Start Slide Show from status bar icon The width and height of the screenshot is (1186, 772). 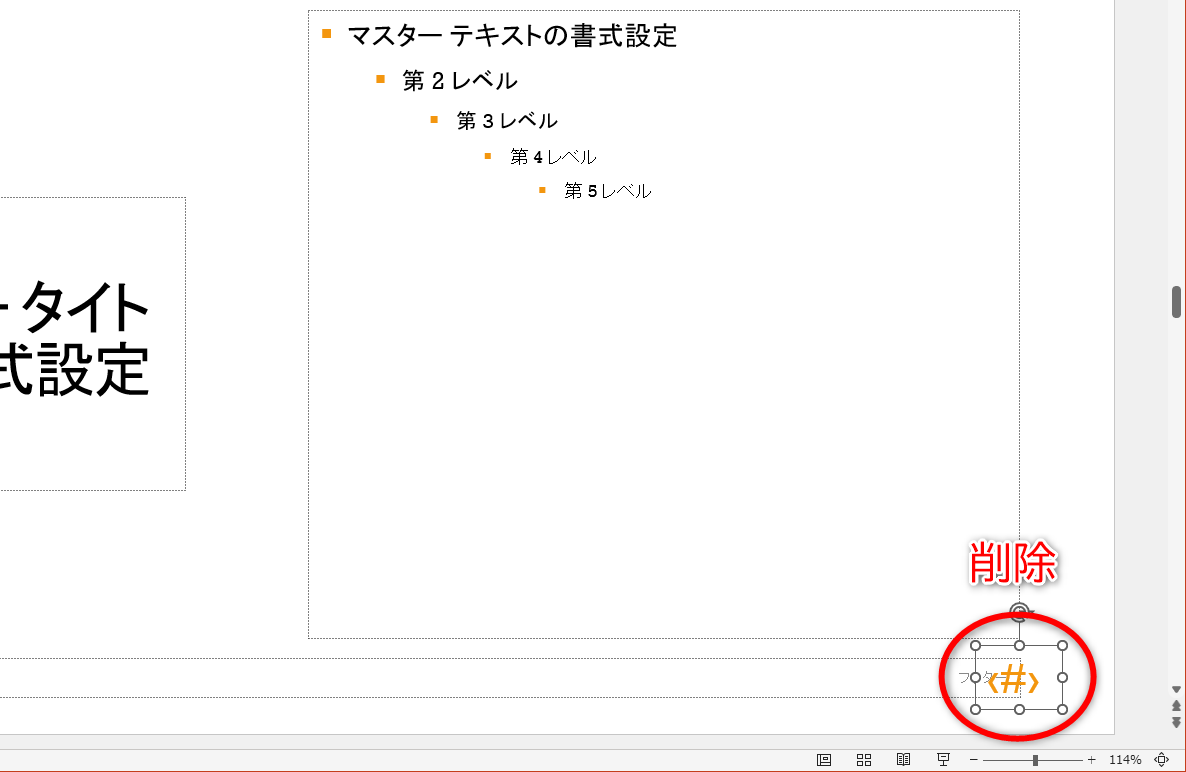943,760
